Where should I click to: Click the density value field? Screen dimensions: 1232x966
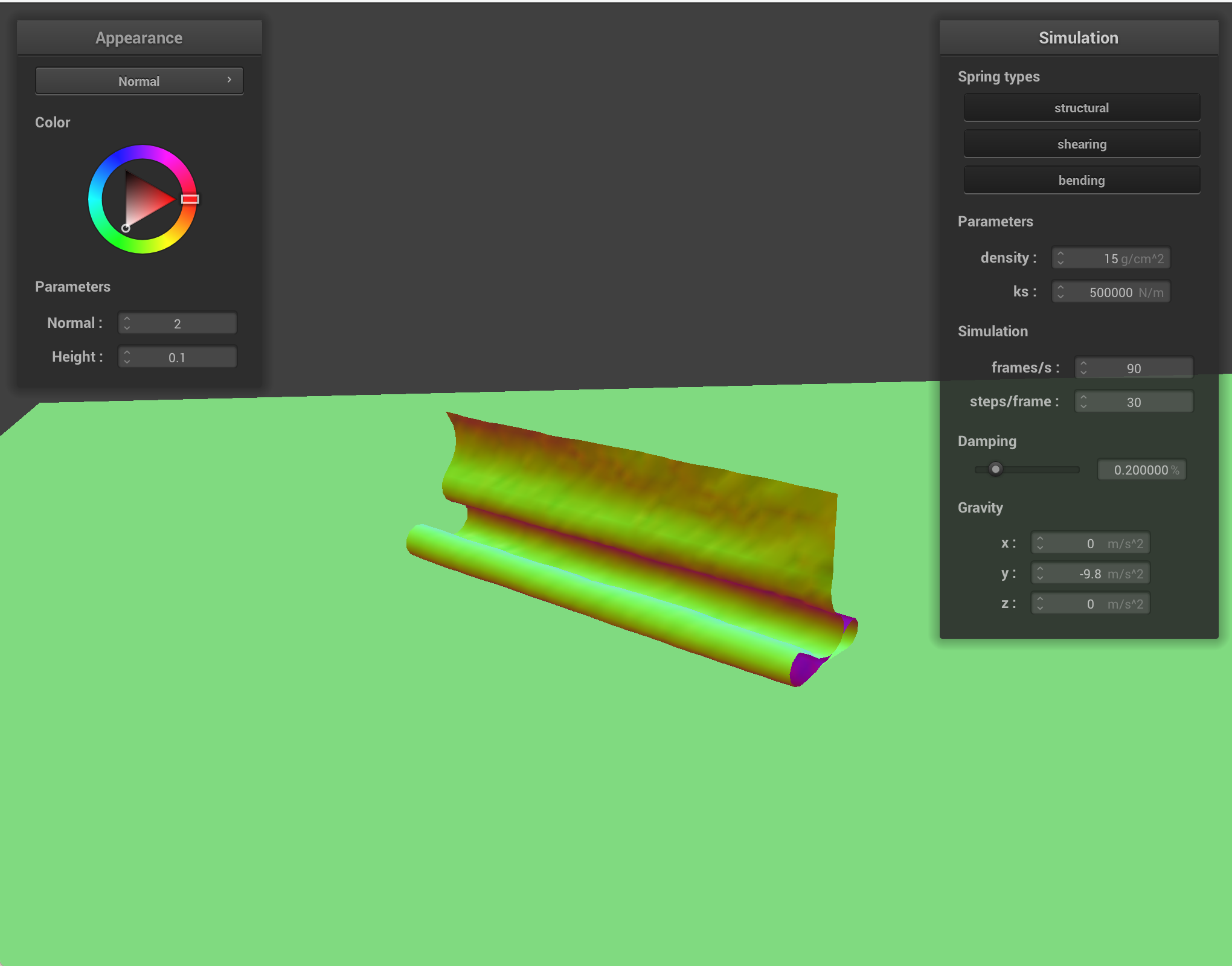[x=1111, y=258]
